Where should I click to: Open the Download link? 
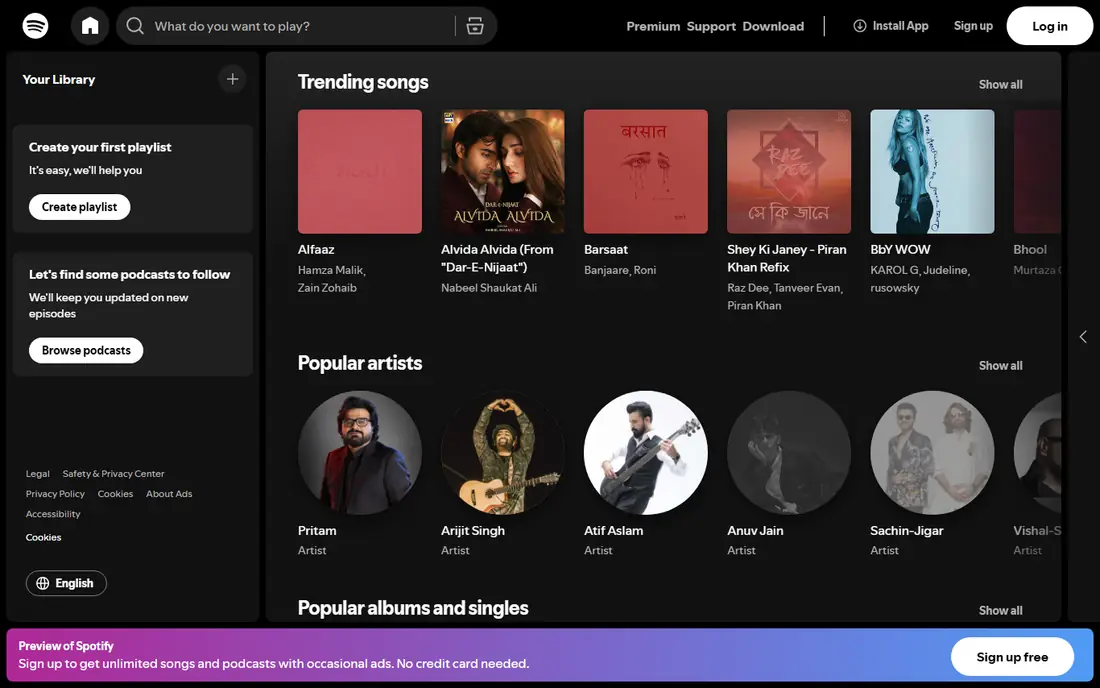point(773,26)
